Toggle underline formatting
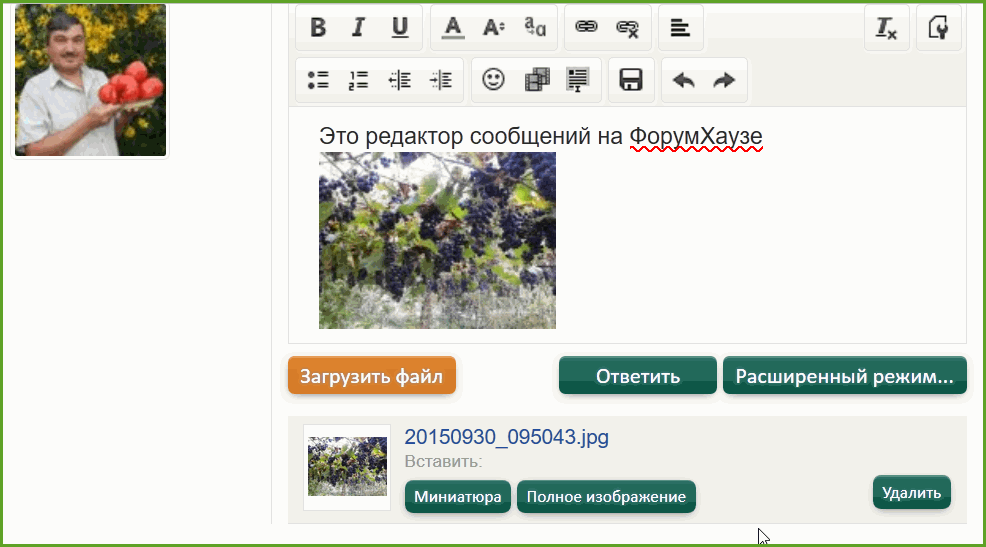 point(400,28)
